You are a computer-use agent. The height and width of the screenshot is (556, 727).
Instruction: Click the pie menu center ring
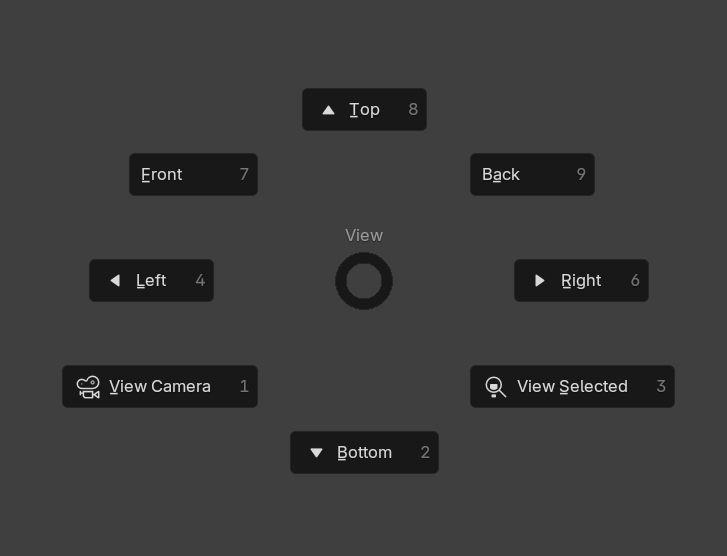364,281
